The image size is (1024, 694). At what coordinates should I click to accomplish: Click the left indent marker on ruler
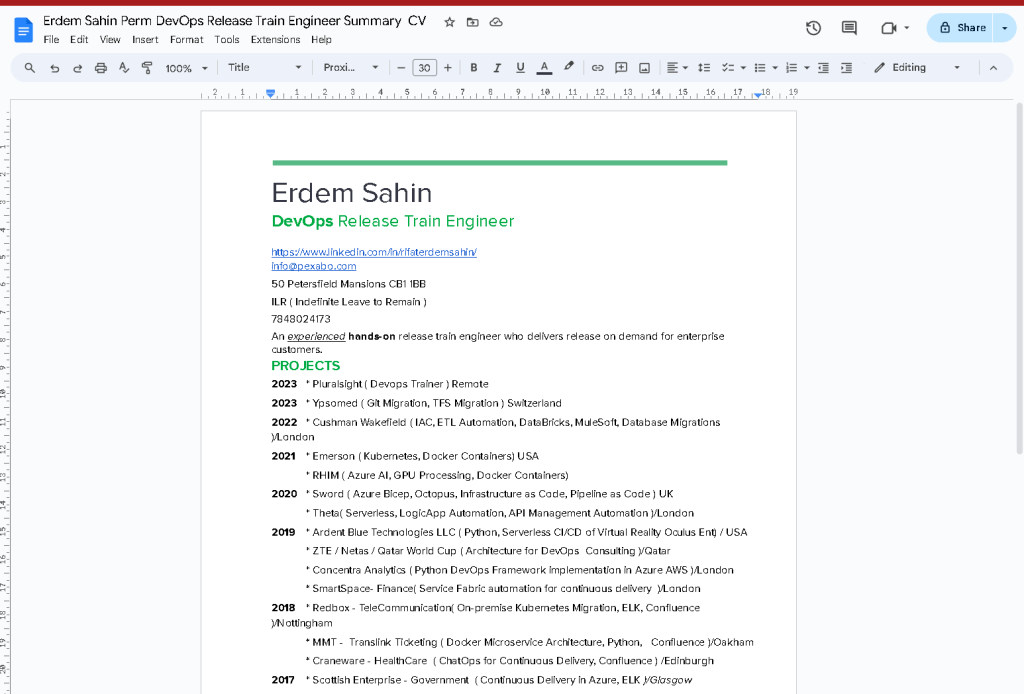[270, 94]
